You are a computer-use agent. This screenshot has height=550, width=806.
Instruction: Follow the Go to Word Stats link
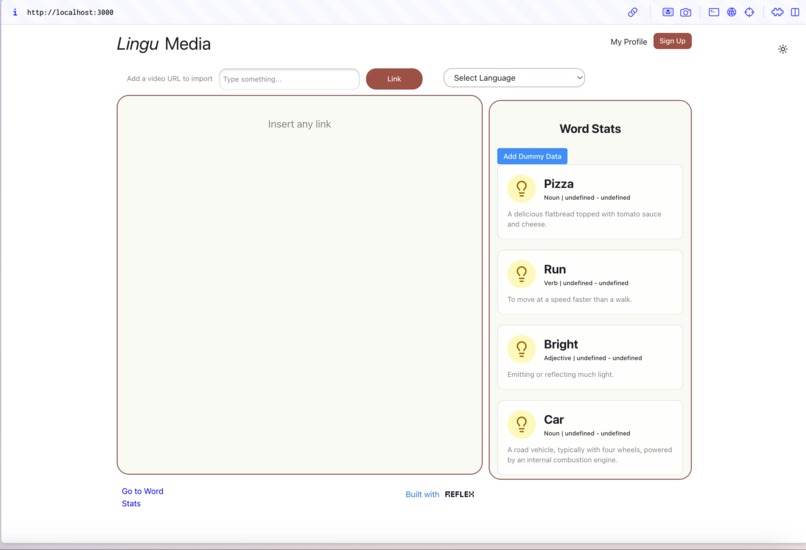[142, 497]
